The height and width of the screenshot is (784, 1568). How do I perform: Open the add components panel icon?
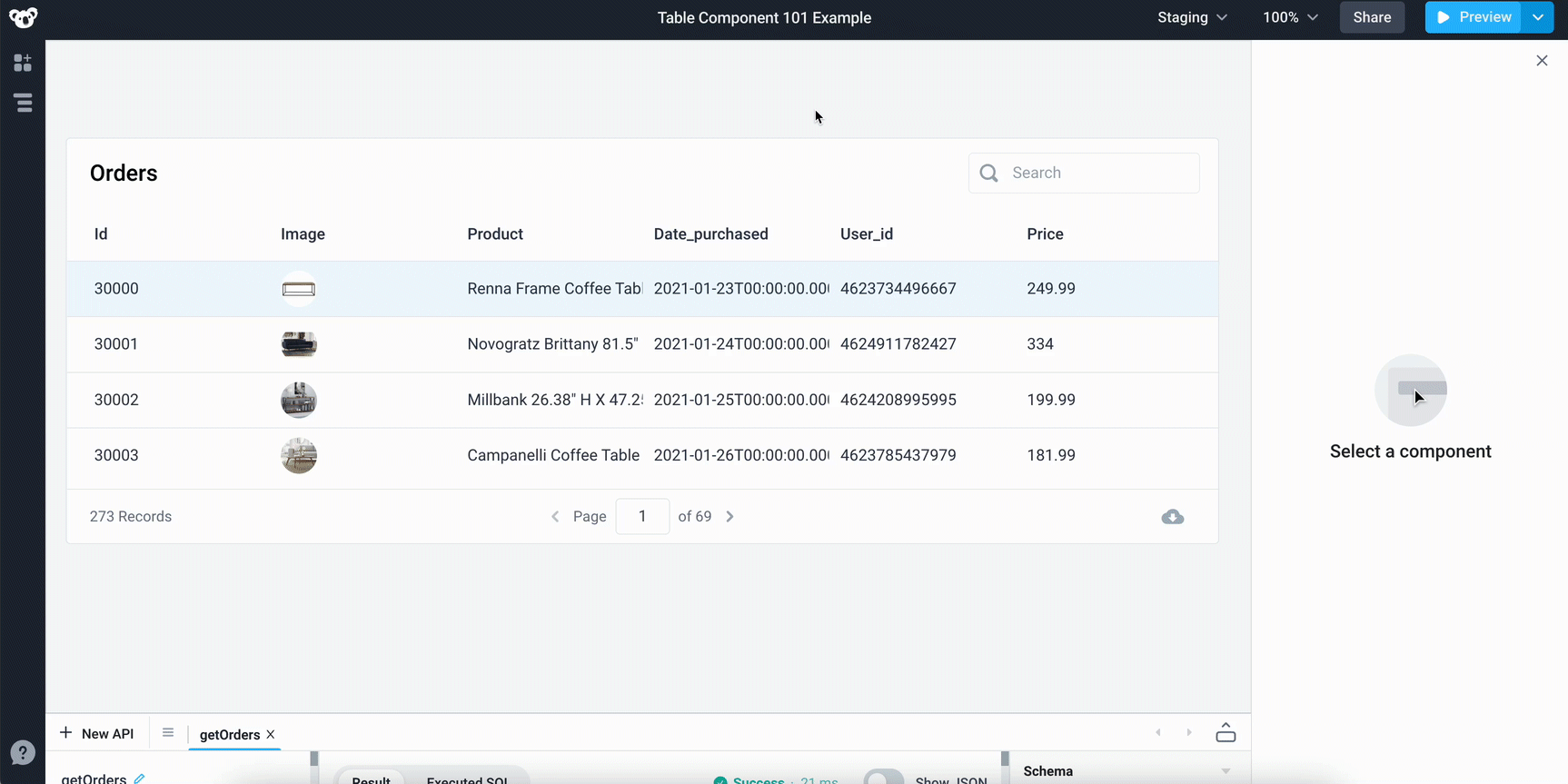tap(23, 63)
